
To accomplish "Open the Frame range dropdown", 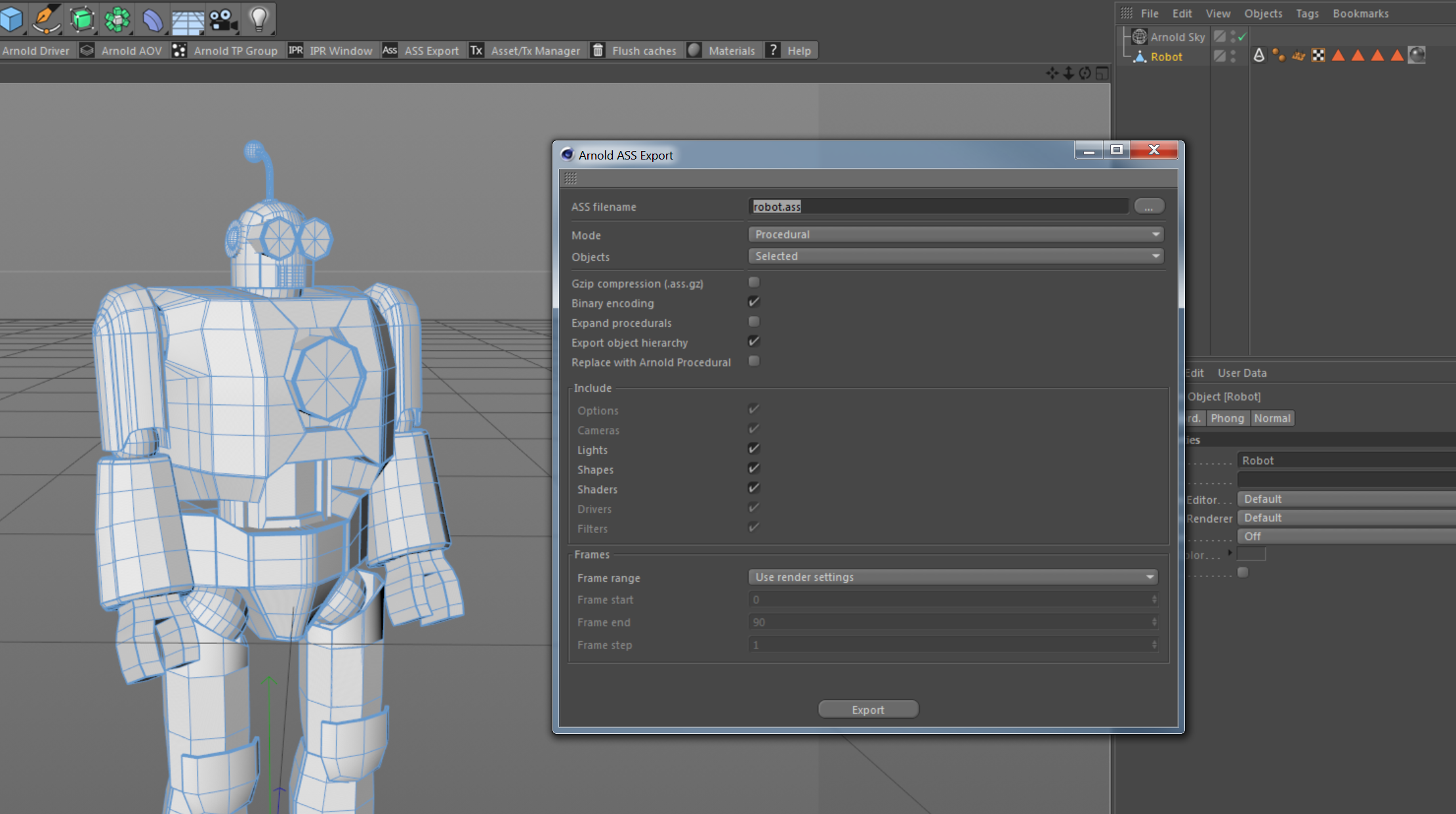I will (x=952, y=577).
